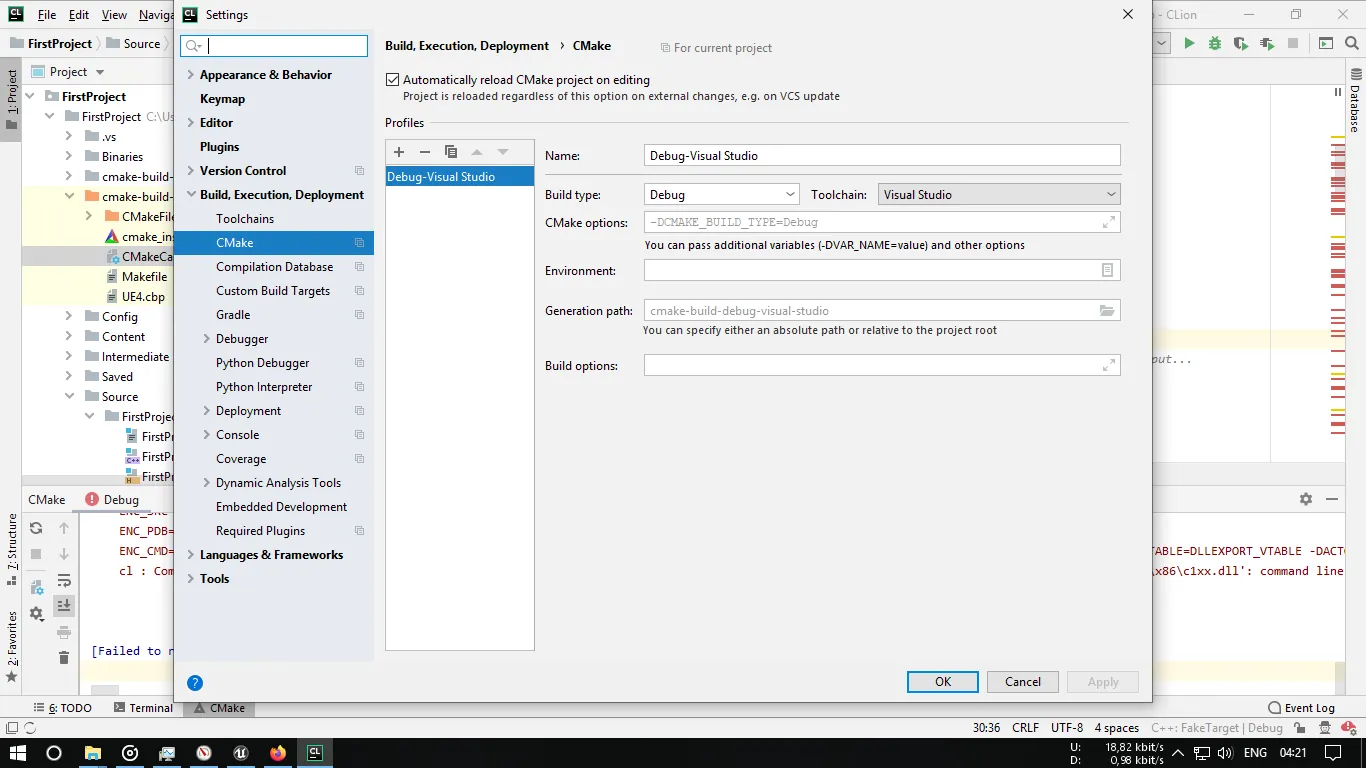
Task: Open Unreal Engine from the taskbar
Action: 241,753
